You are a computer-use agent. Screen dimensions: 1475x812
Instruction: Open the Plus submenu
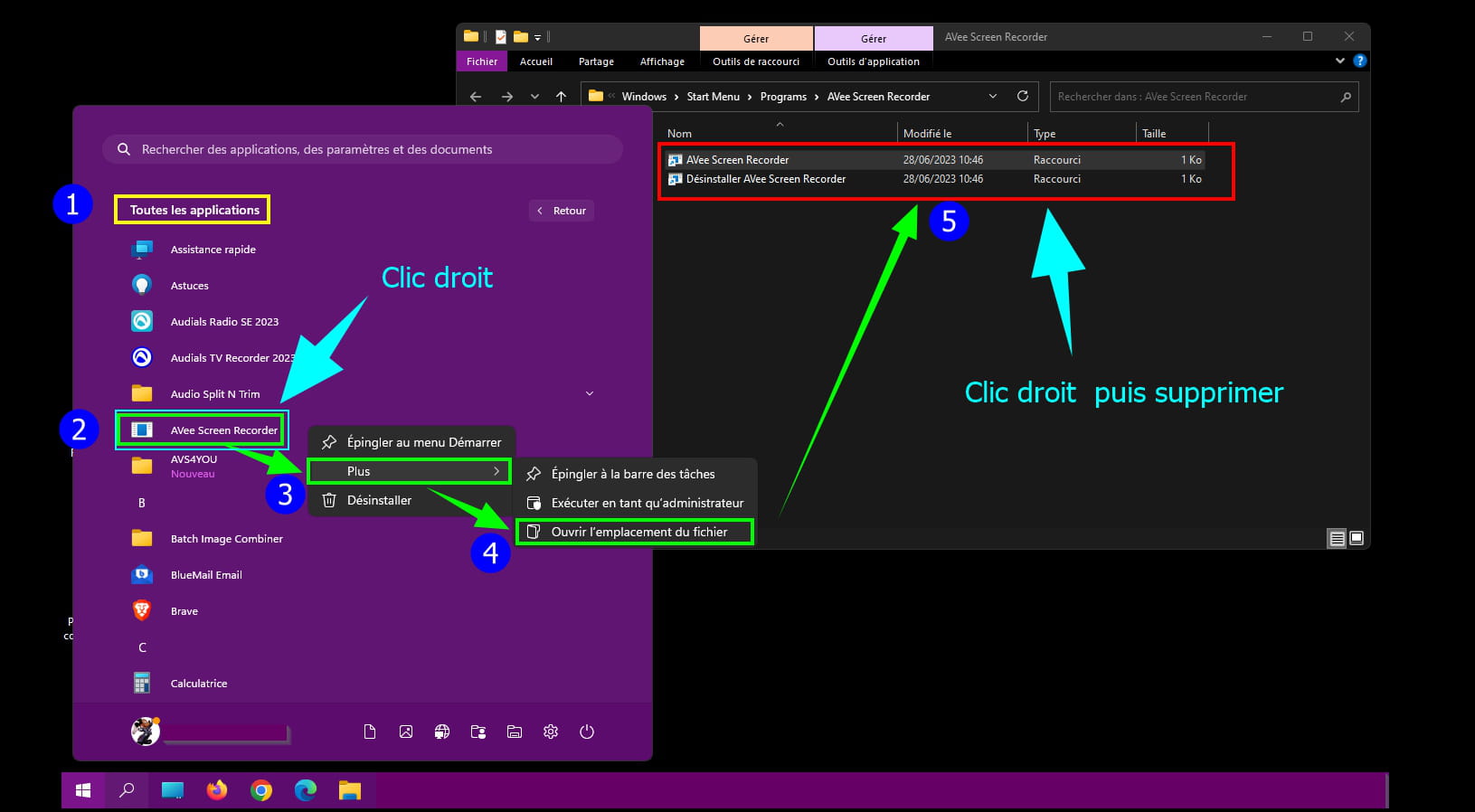[409, 471]
